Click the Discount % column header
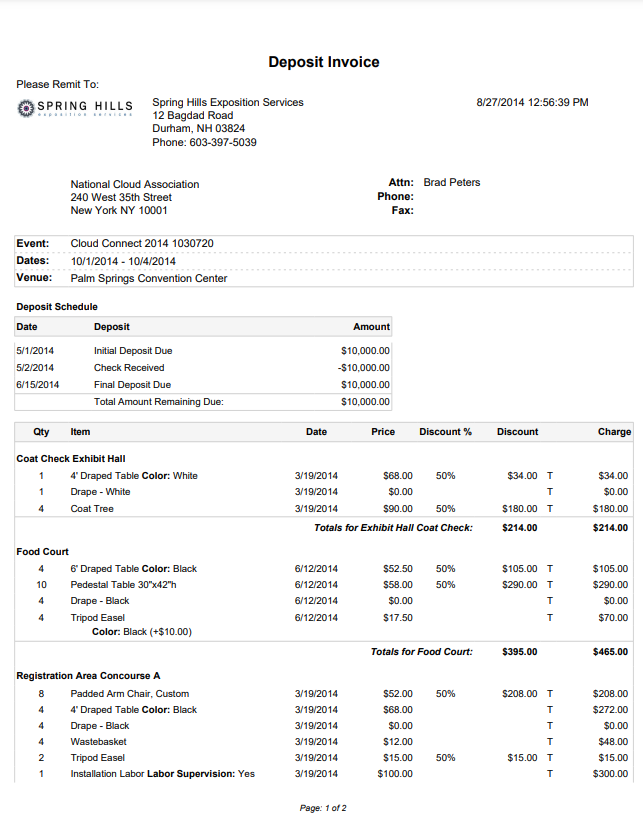This screenshot has height=814, width=643. (445, 432)
